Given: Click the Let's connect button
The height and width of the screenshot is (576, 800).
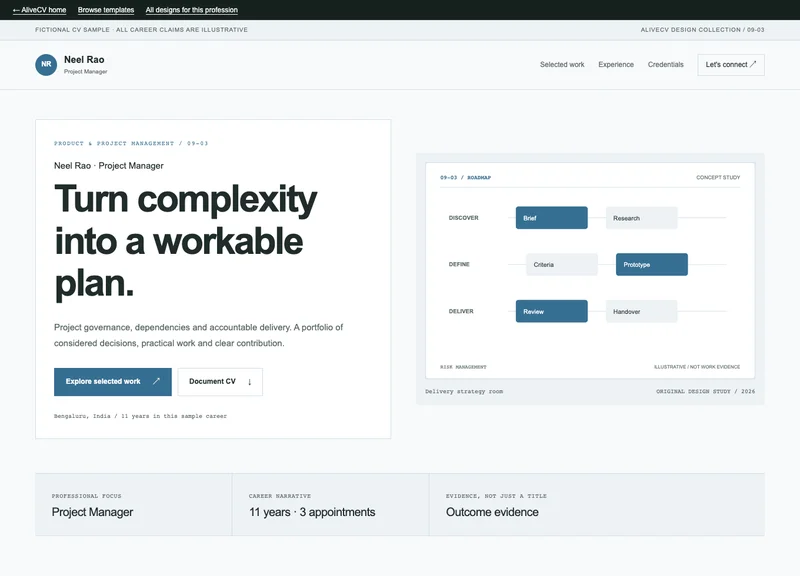Looking at the screenshot, I should [731, 65].
